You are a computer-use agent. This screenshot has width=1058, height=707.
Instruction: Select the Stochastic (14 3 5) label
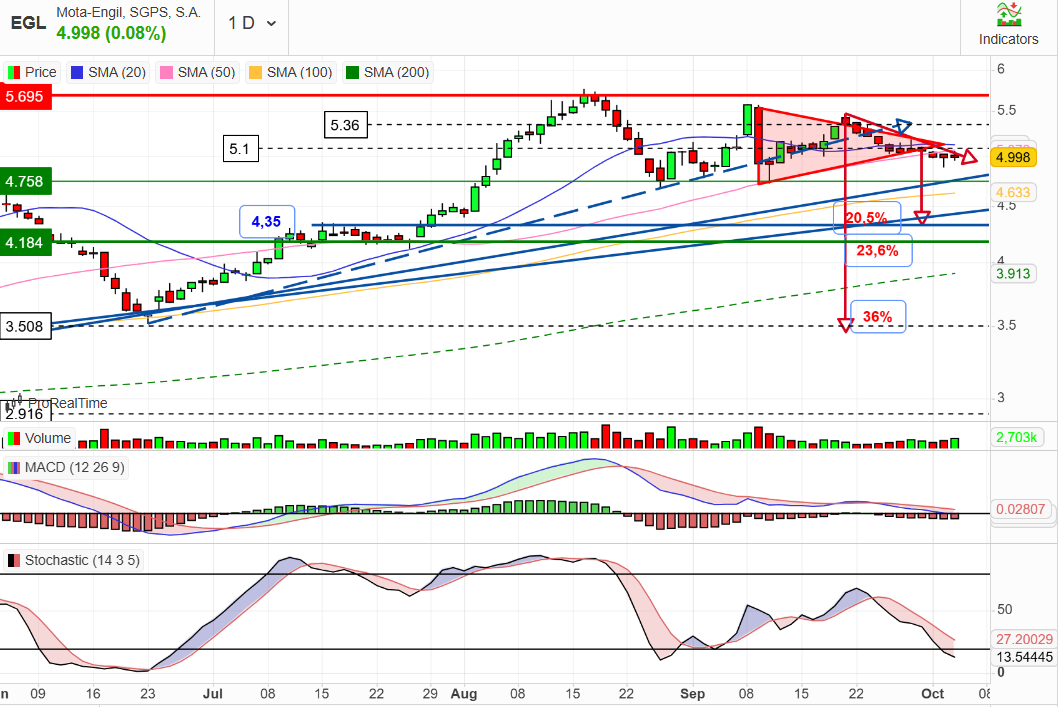82,561
